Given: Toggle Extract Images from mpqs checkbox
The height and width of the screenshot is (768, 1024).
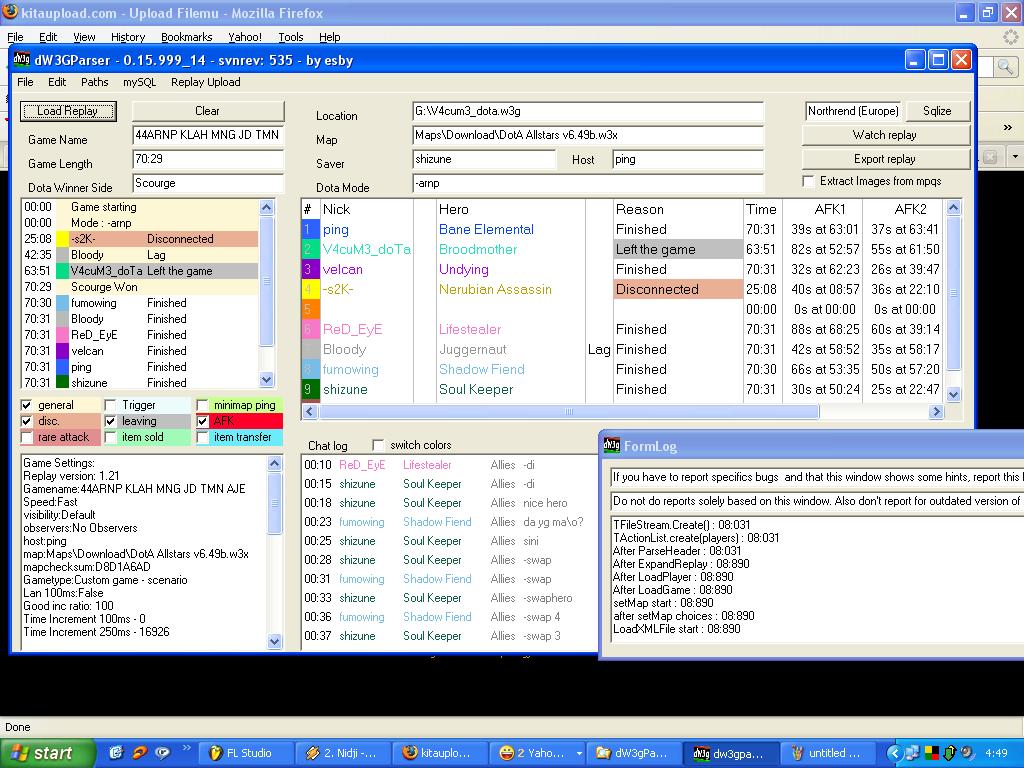Looking at the screenshot, I should pos(808,181).
